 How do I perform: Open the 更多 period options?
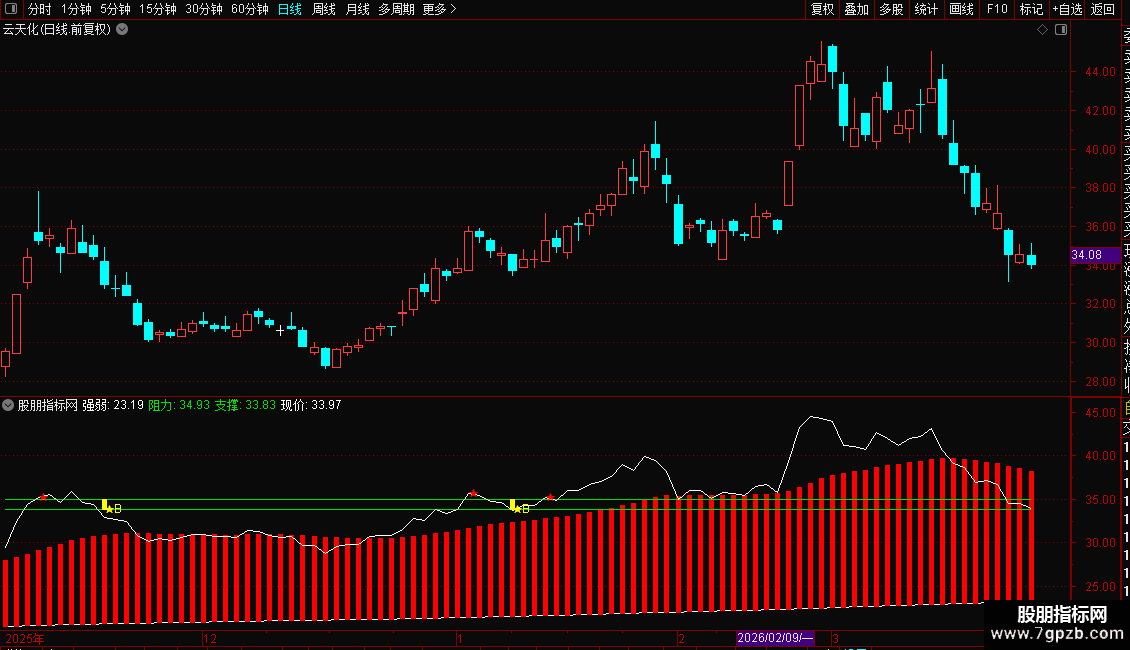point(440,9)
